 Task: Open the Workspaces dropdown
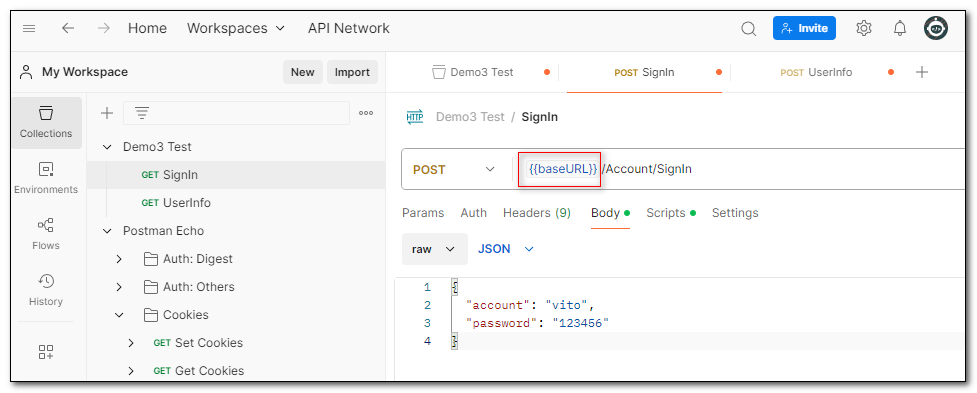tap(236, 29)
